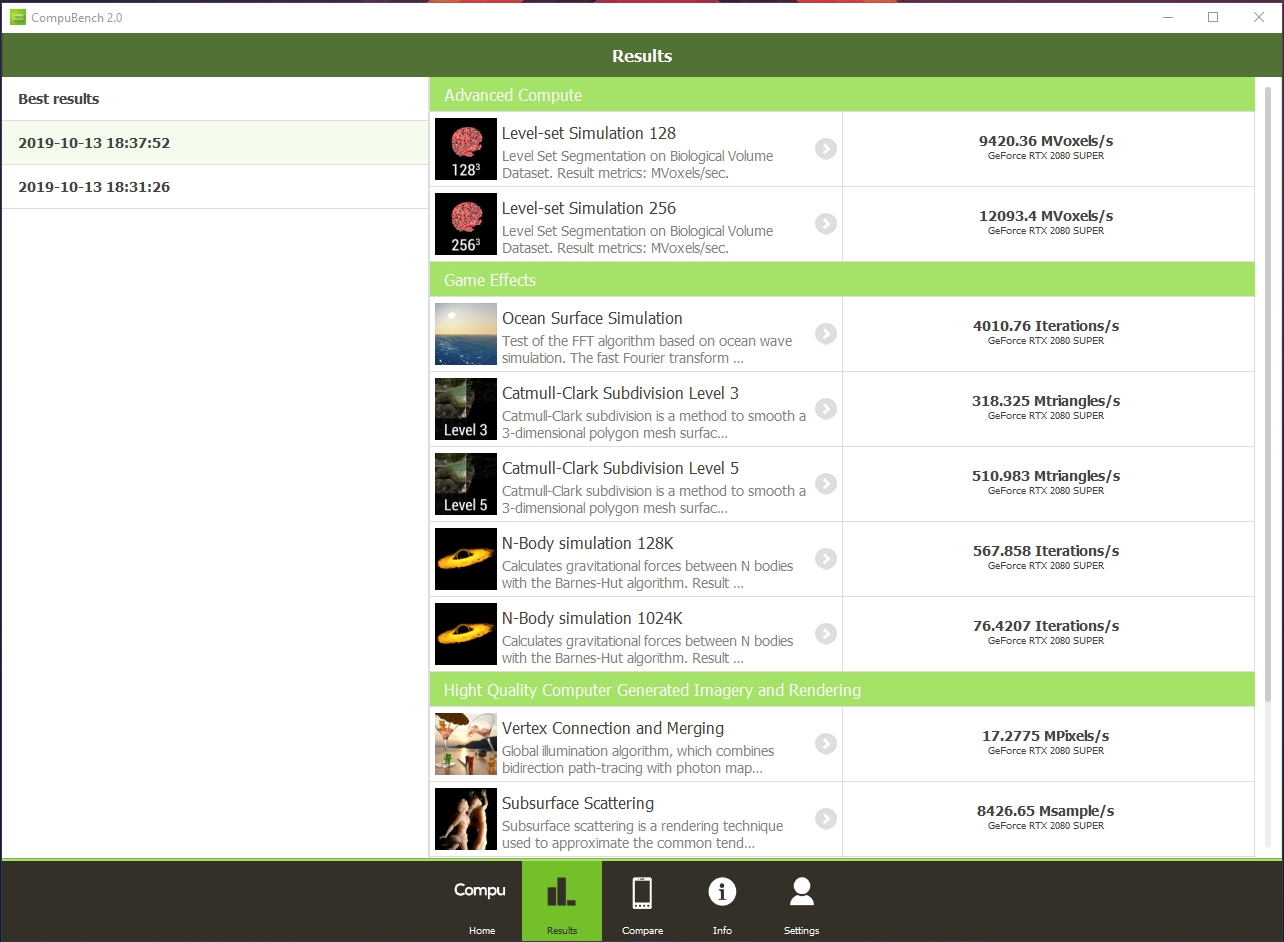
Task: Click the Ocean Surface Simulation thumbnail
Action: [x=466, y=334]
